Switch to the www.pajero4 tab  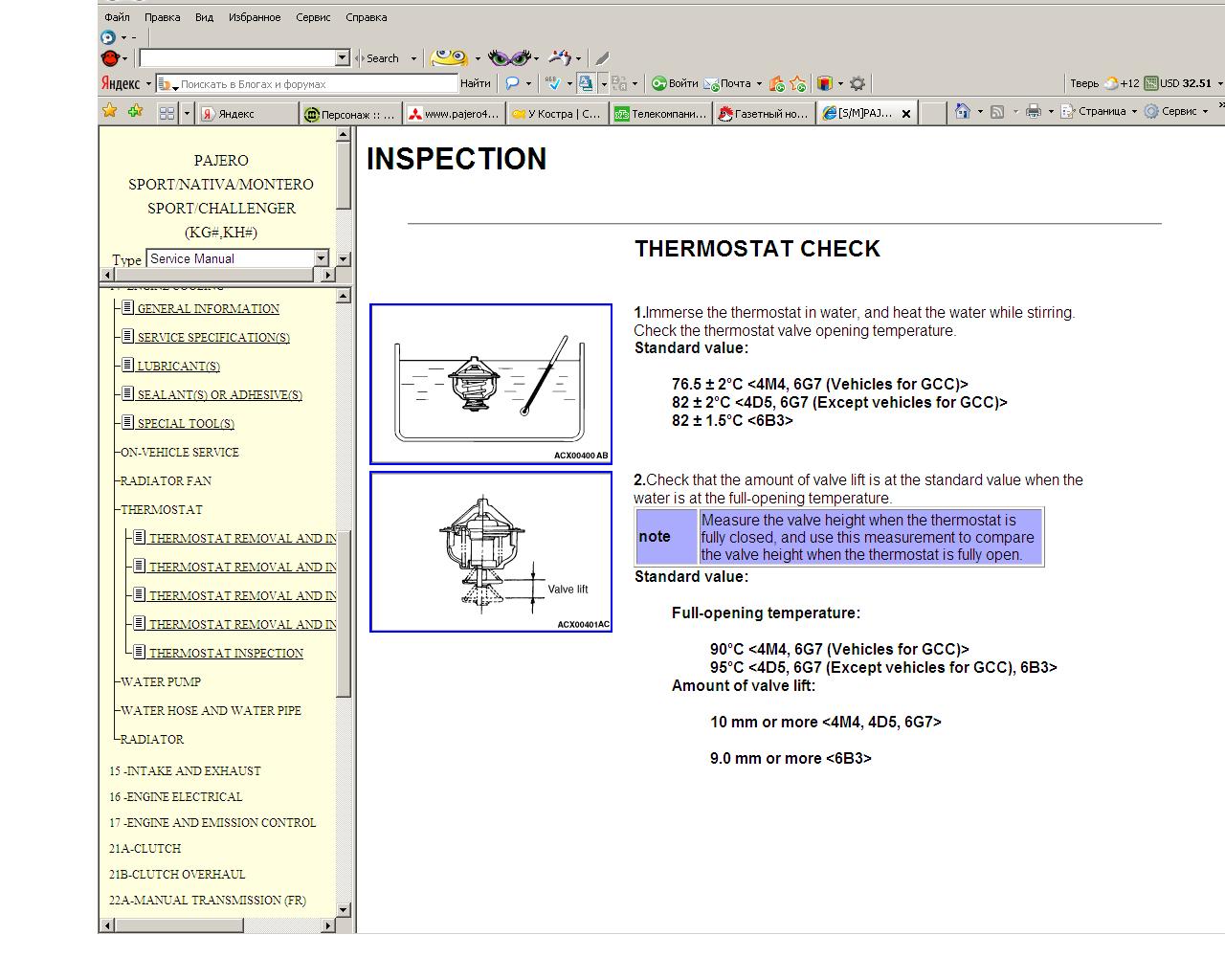pyautogui.click(x=454, y=114)
